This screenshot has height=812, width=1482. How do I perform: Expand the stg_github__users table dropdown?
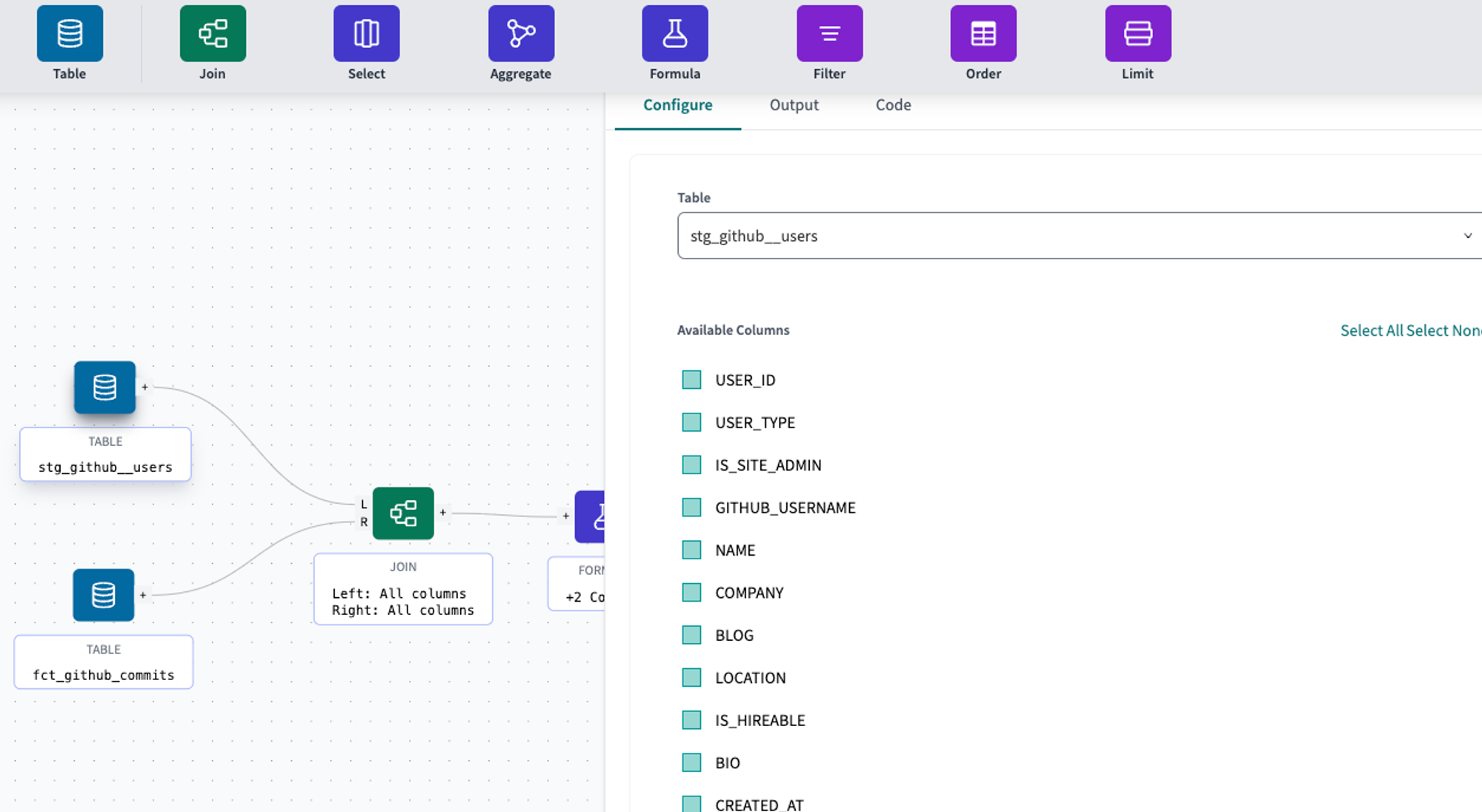click(x=1463, y=235)
